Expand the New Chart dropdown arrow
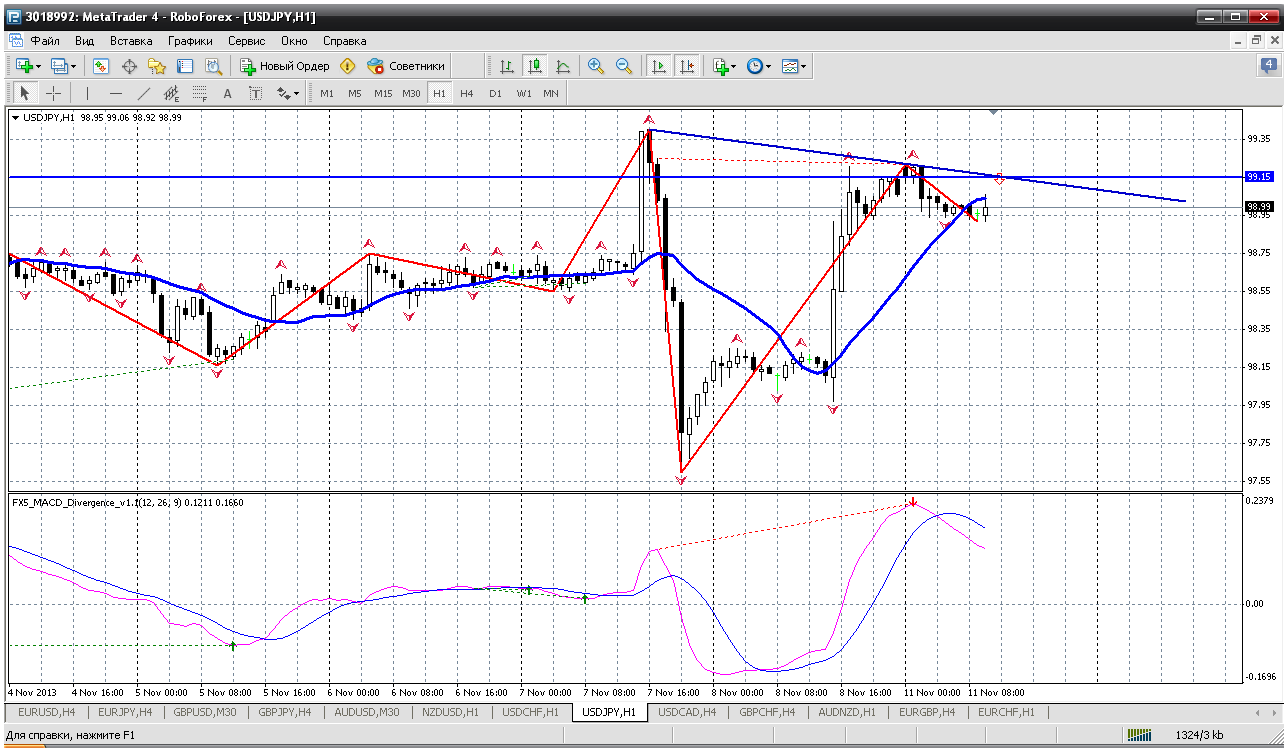1288x748 pixels. [39, 66]
